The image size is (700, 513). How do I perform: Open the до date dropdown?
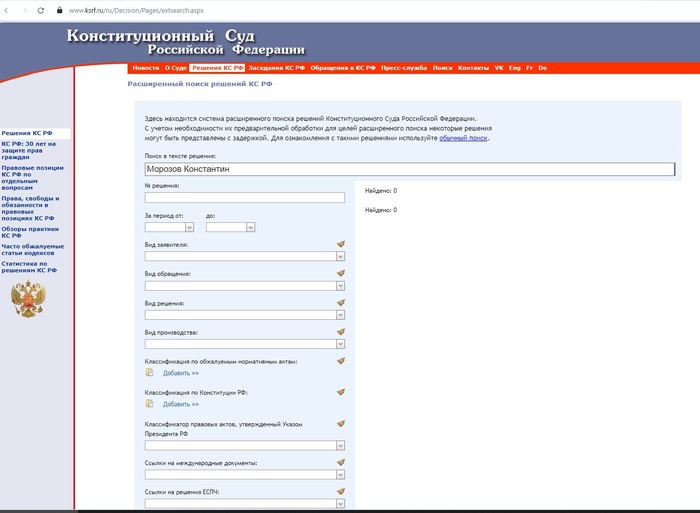click(x=250, y=227)
